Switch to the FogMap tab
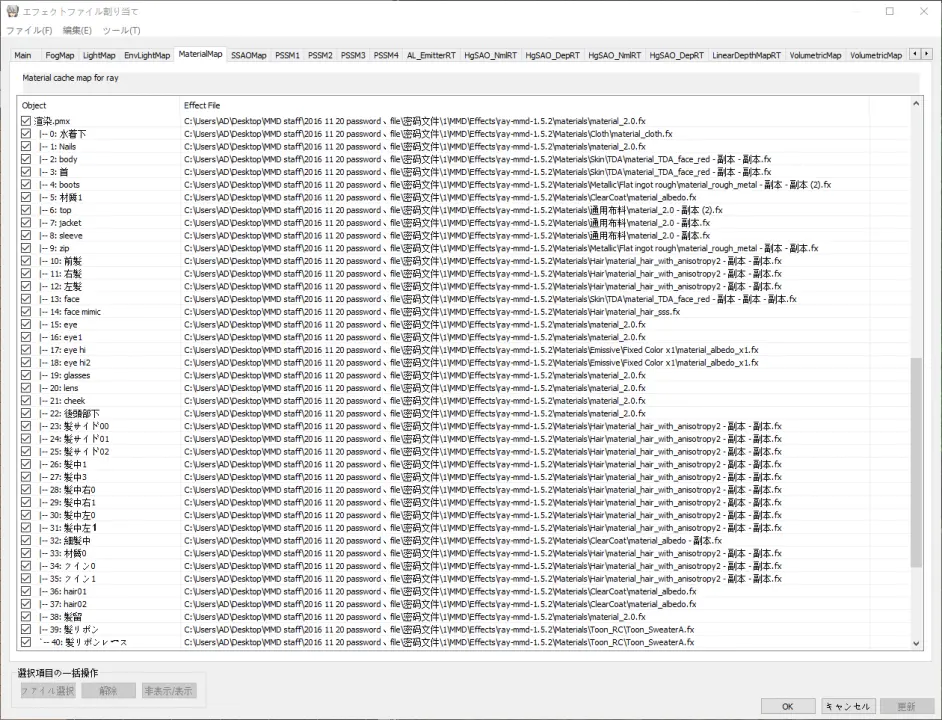942x720 pixels. 59,55
